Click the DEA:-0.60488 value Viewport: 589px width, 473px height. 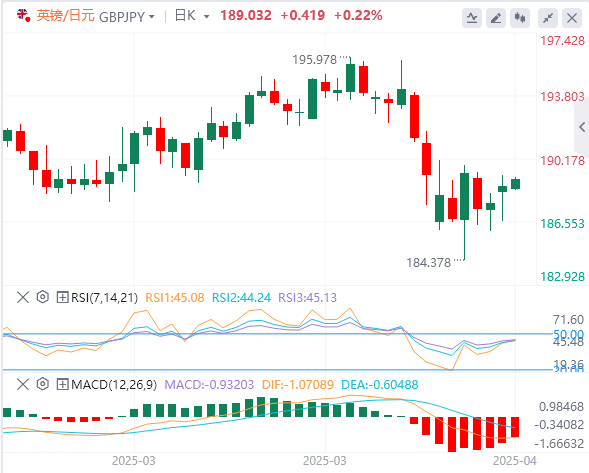[x=379, y=385]
